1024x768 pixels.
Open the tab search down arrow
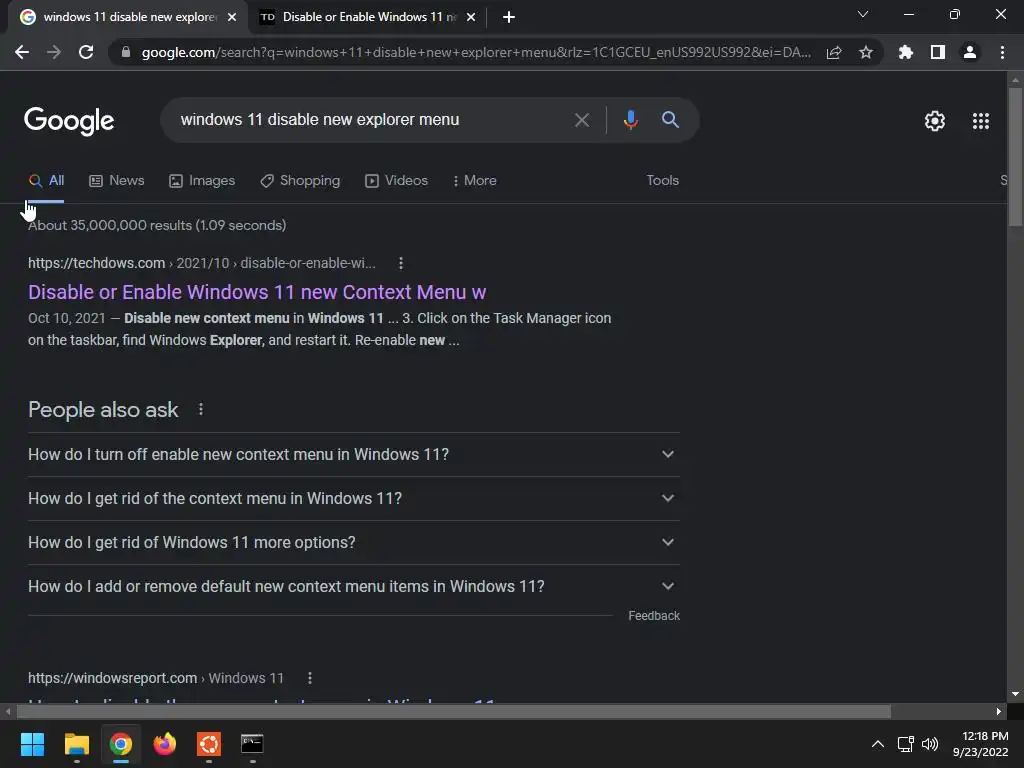[863, 14]
